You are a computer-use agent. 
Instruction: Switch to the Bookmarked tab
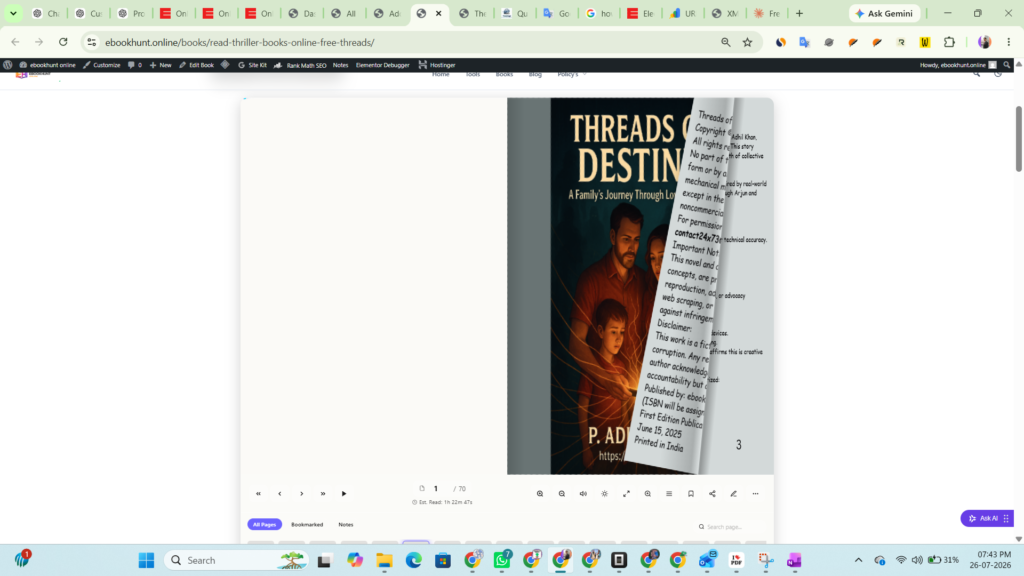point(307,524)
